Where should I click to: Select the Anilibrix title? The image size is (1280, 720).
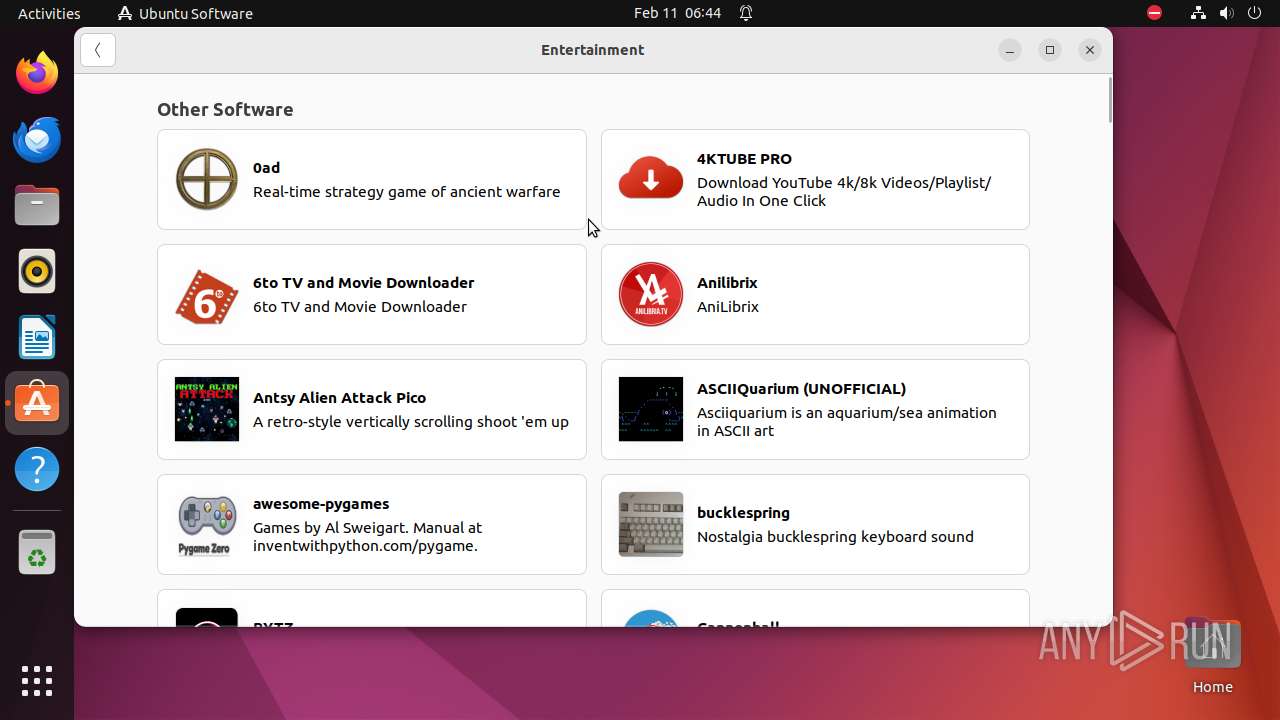727,283
